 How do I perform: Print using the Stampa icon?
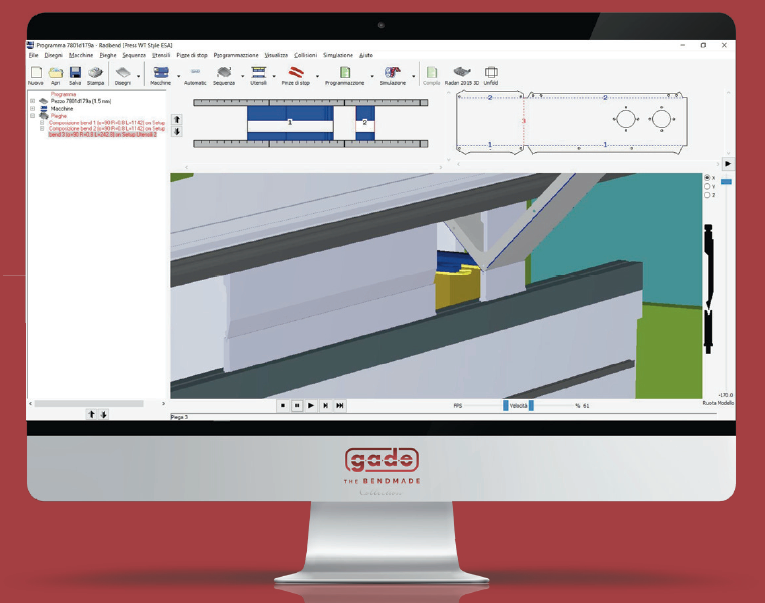pos(95,73)
